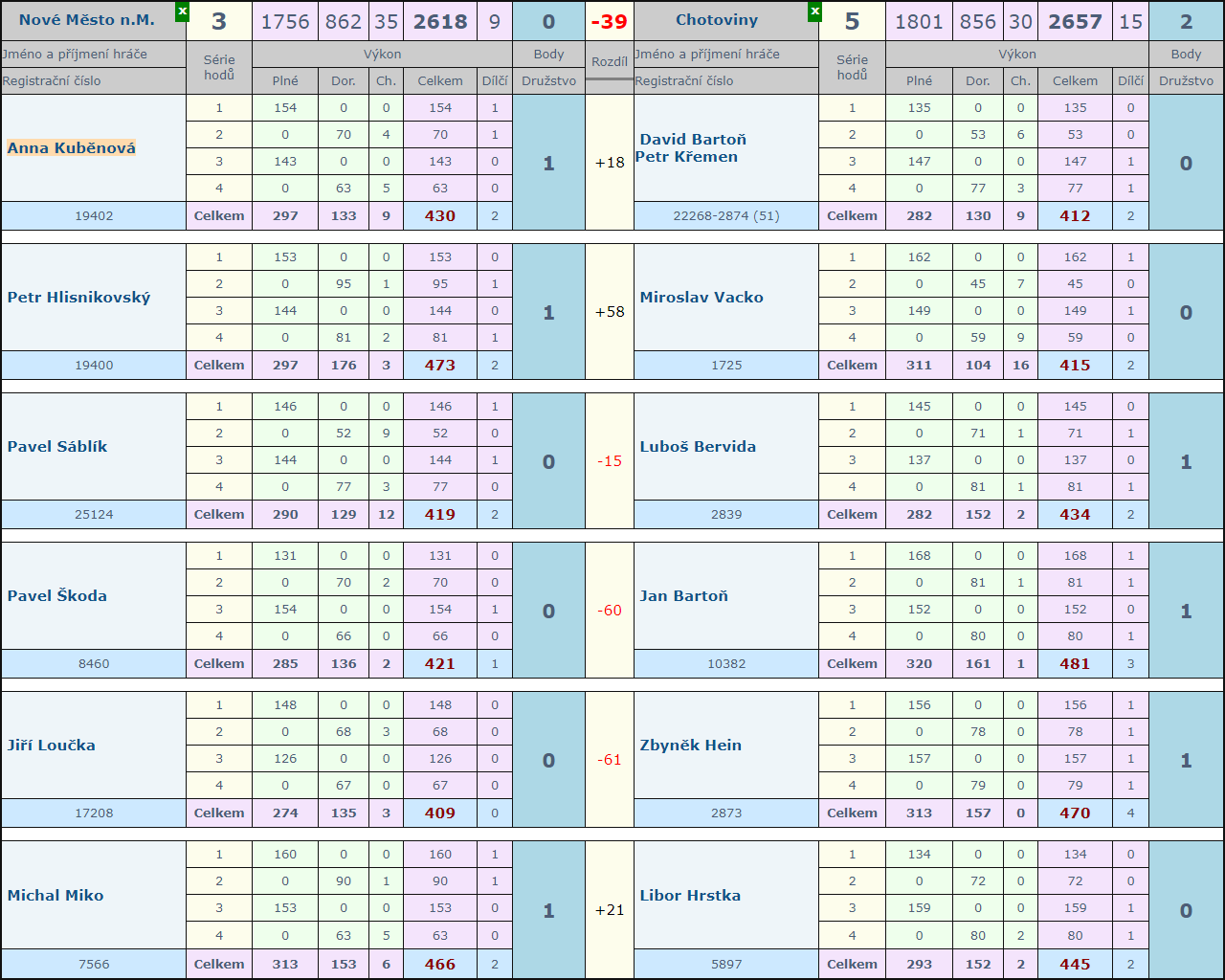
Task: Select registration number 2839
Action: tap(726, 515)
